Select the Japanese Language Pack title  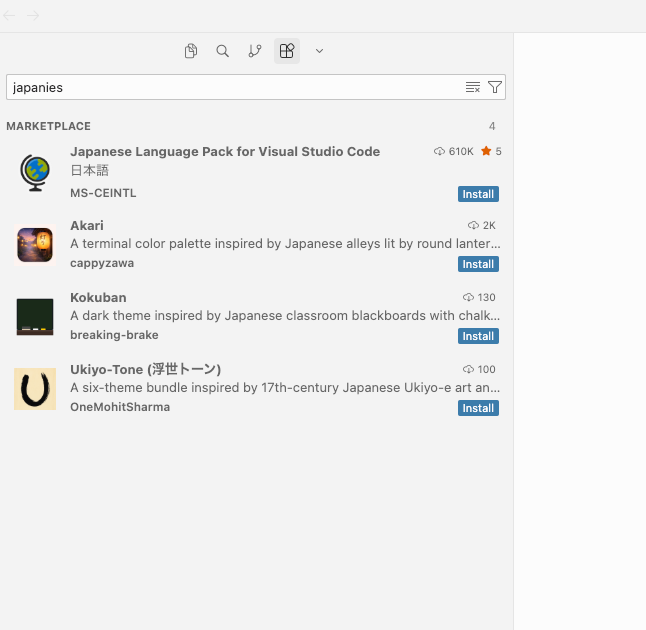click(225, 152)
